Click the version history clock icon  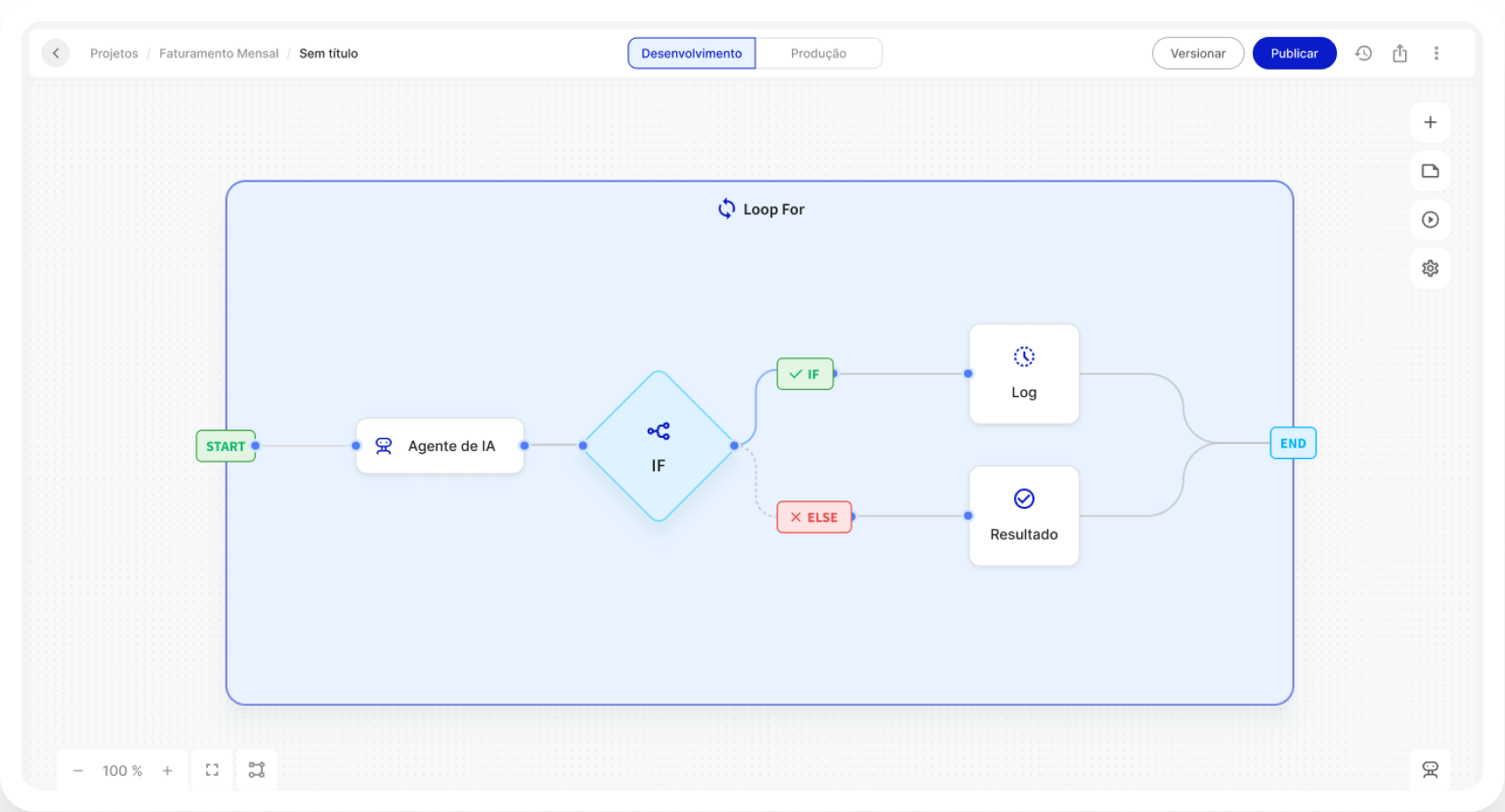[x=1363, y=53]
